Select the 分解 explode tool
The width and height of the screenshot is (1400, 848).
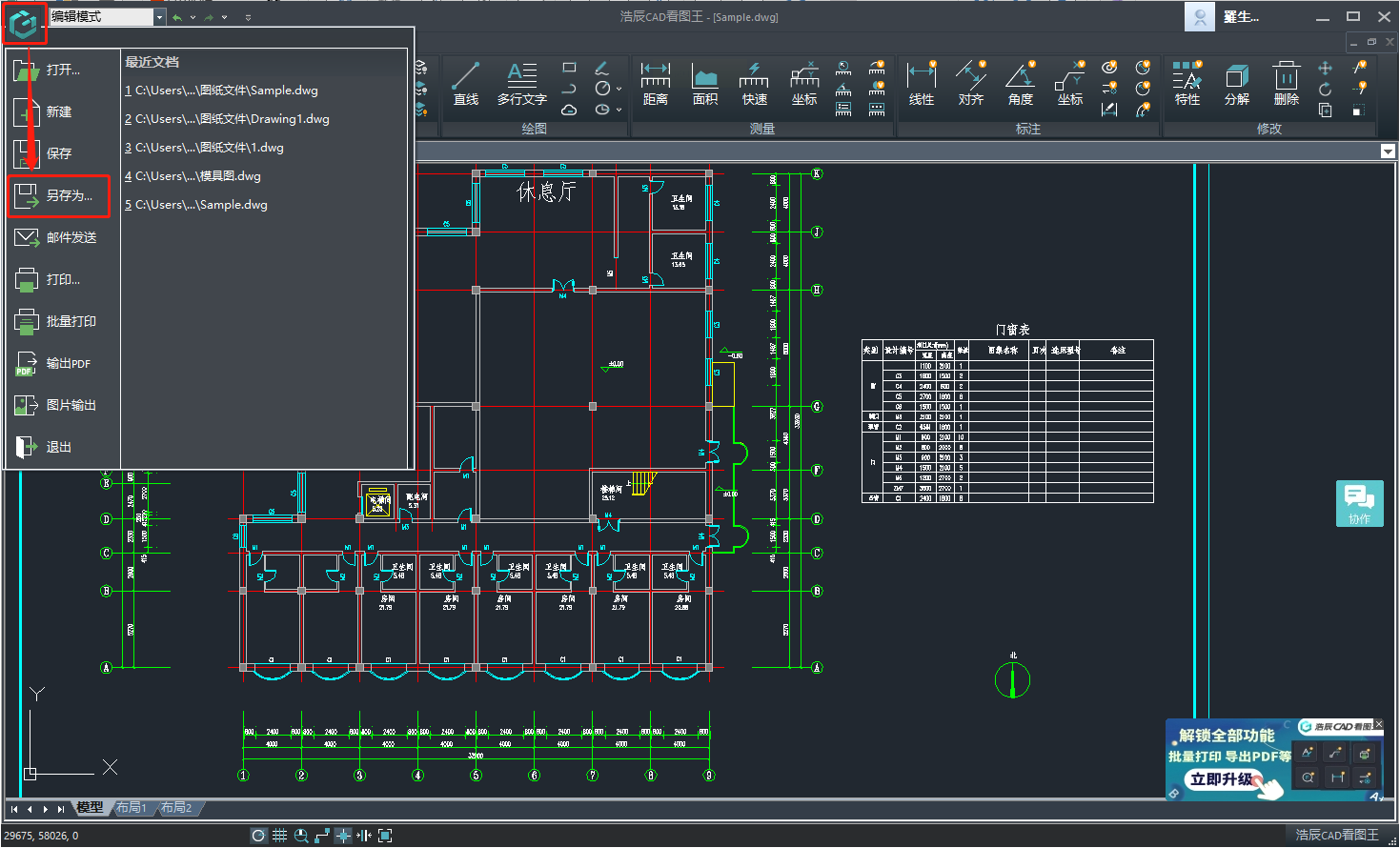coord(1236,83)
